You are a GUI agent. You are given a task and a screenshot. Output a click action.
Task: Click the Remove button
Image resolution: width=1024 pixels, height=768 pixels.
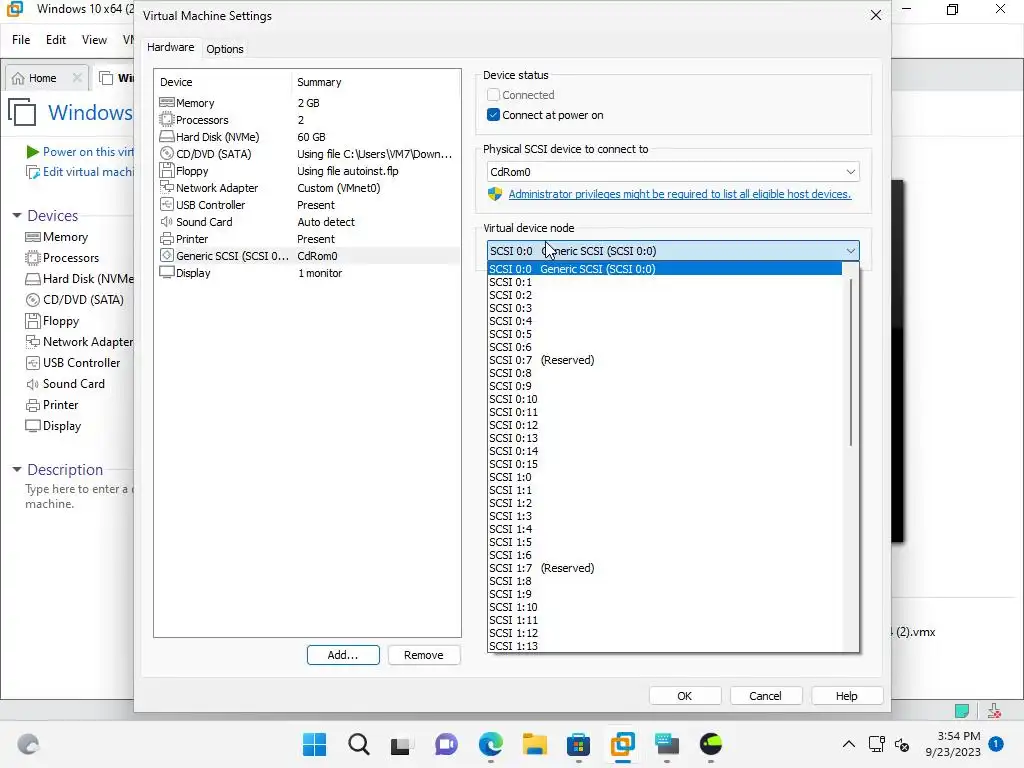coord(423,655)
